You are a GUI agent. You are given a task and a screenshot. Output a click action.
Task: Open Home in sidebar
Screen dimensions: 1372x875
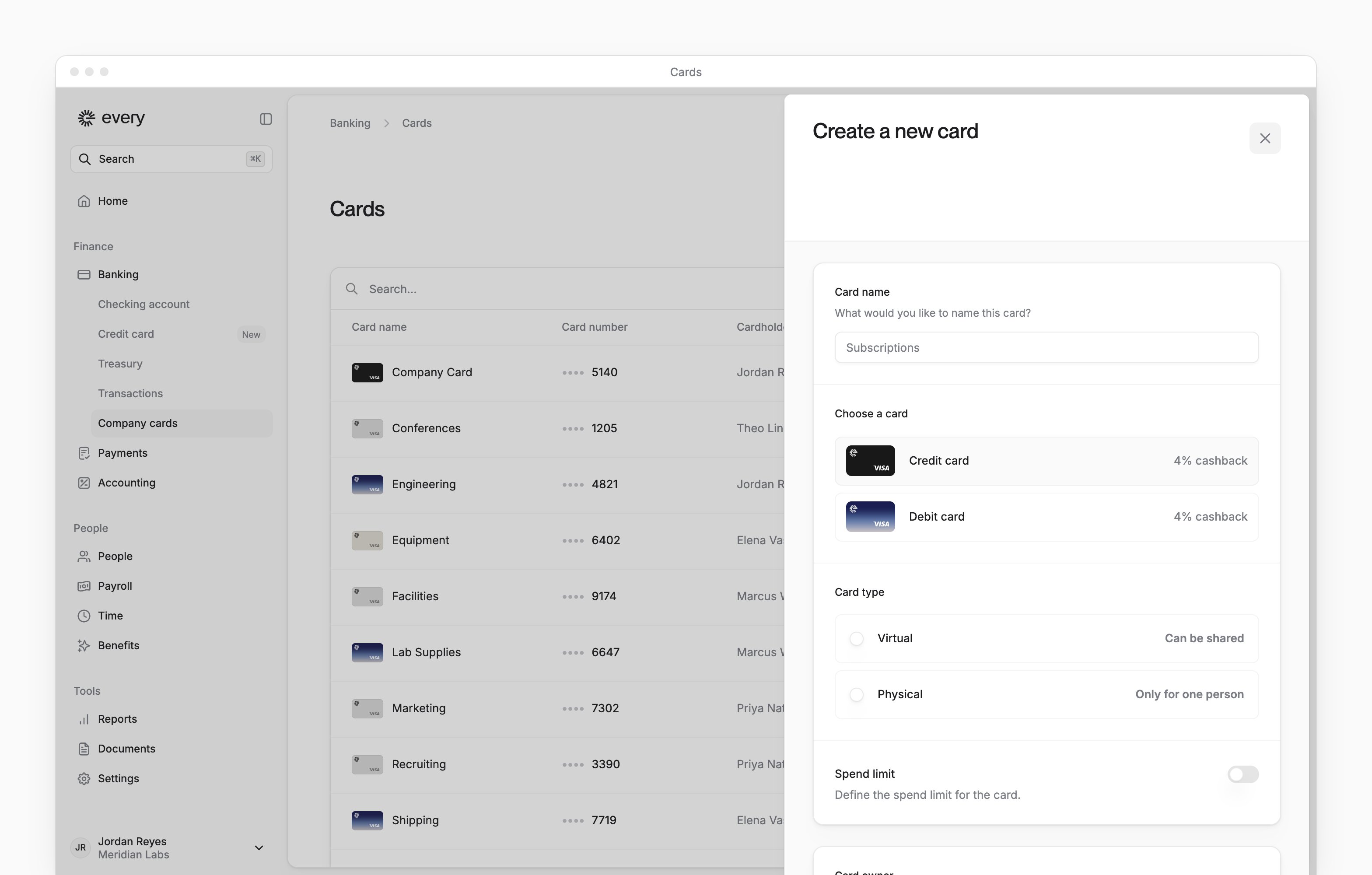tap(171, 200)
